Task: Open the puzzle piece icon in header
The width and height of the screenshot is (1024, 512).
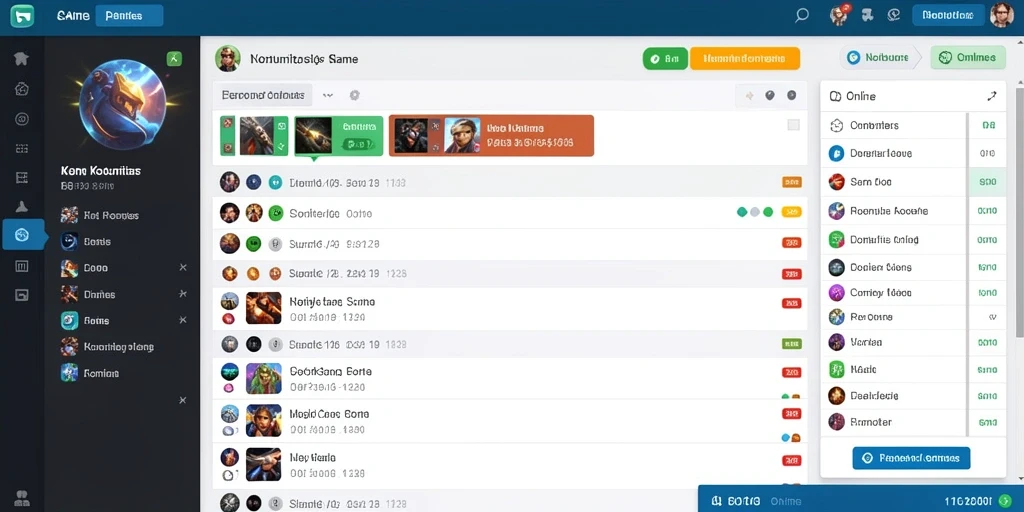Action: 867,16
